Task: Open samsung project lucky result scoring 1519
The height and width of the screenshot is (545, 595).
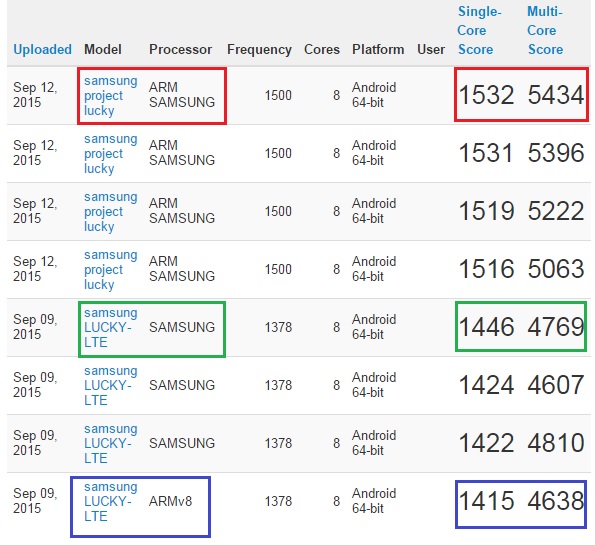Action: (x=110, y=212)
